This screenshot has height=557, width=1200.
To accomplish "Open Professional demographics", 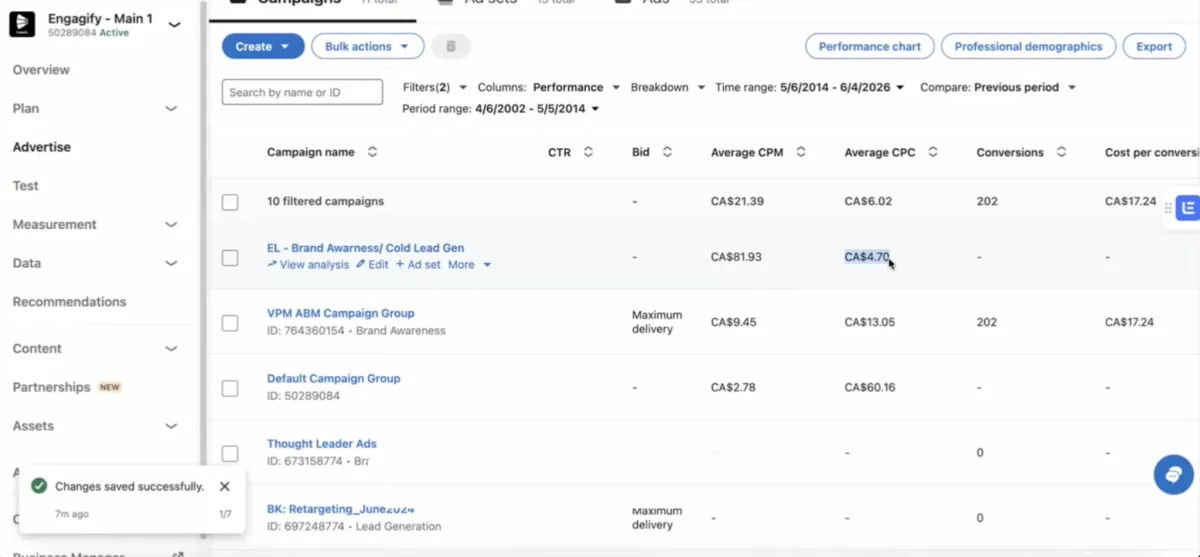I will click(x=1028, y=46).
